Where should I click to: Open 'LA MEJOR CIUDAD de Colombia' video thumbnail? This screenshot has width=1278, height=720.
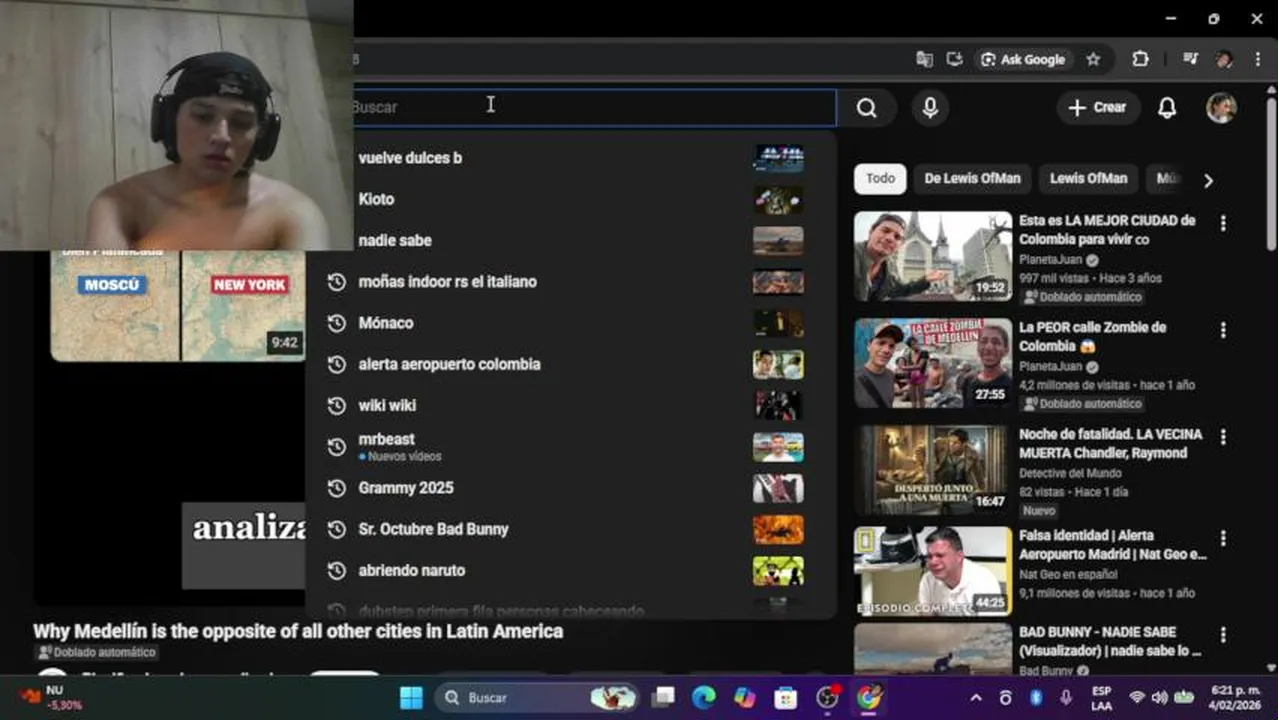[932, 255]
